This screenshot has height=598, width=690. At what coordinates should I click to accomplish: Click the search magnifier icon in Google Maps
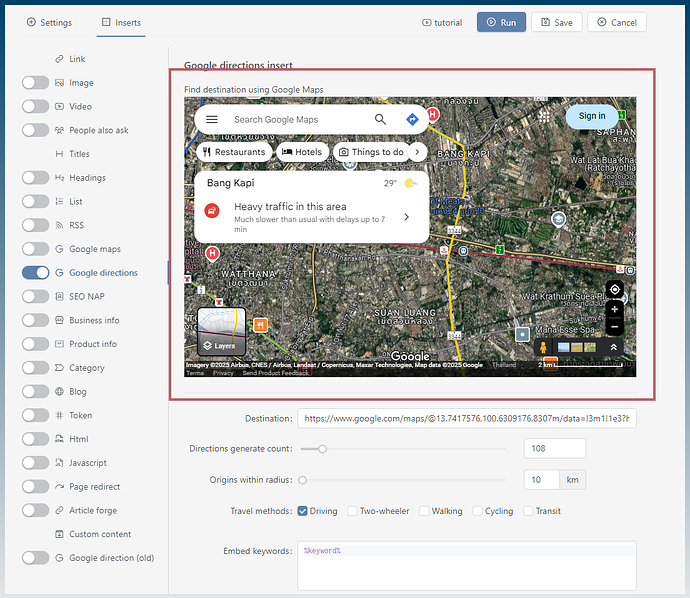[x=380, y=119]
